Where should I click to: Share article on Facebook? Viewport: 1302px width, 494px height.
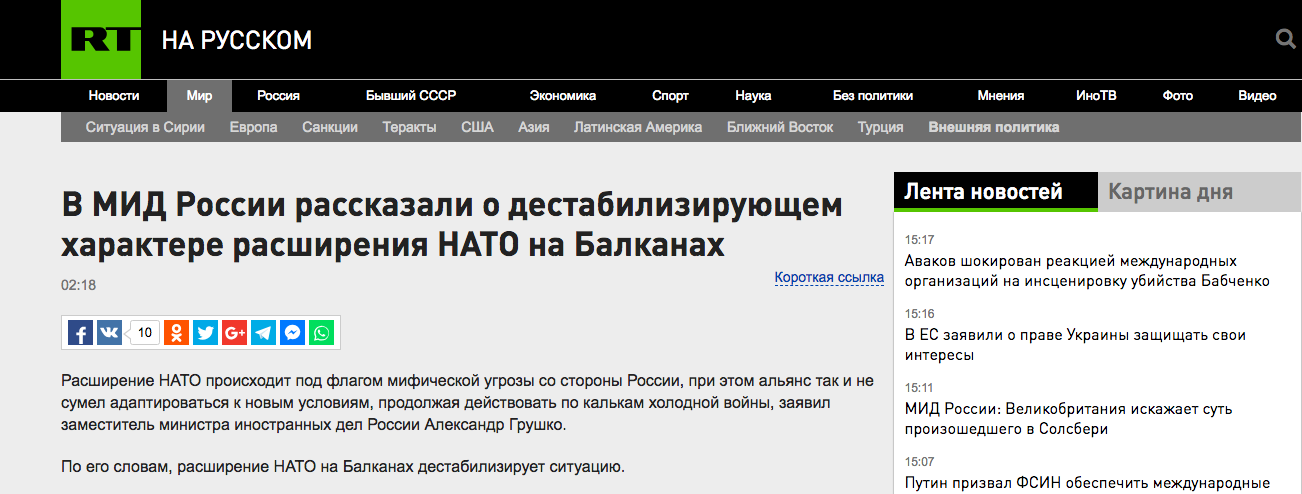[80, 333]
